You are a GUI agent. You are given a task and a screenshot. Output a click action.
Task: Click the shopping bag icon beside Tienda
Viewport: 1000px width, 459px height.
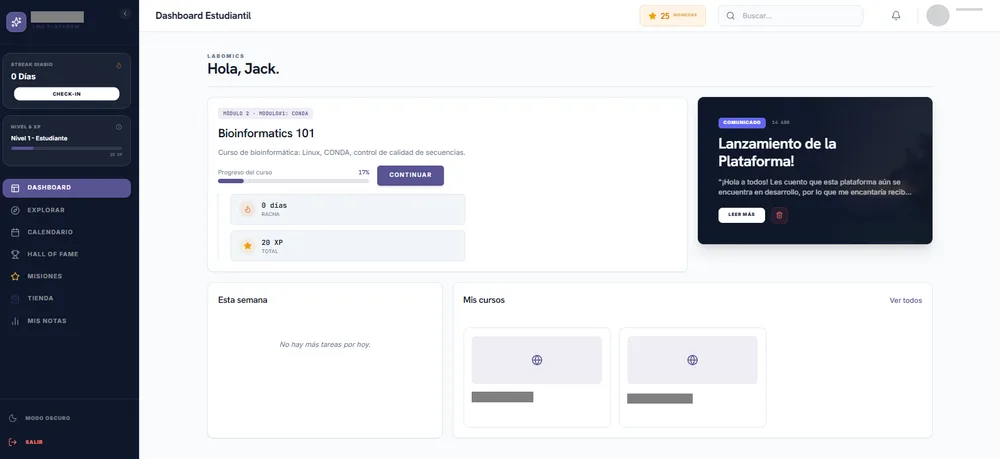tap(15, 298)
